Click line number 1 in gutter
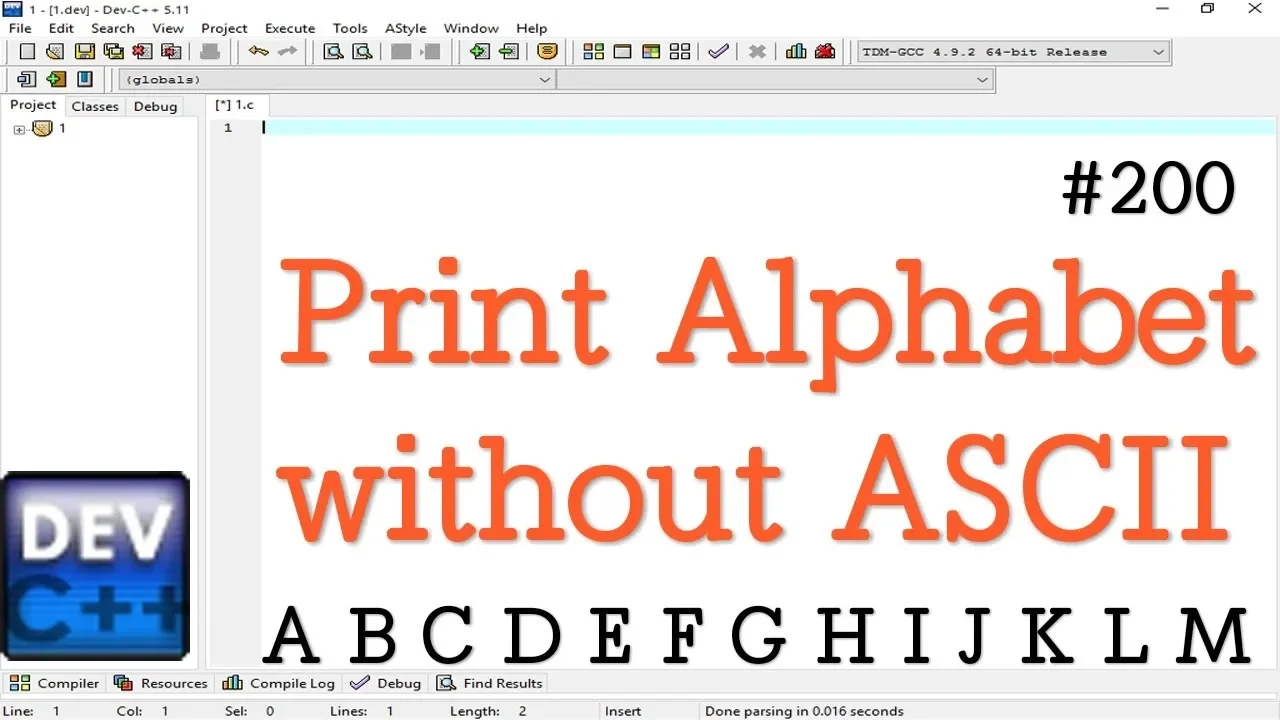 tap(228, 127)
